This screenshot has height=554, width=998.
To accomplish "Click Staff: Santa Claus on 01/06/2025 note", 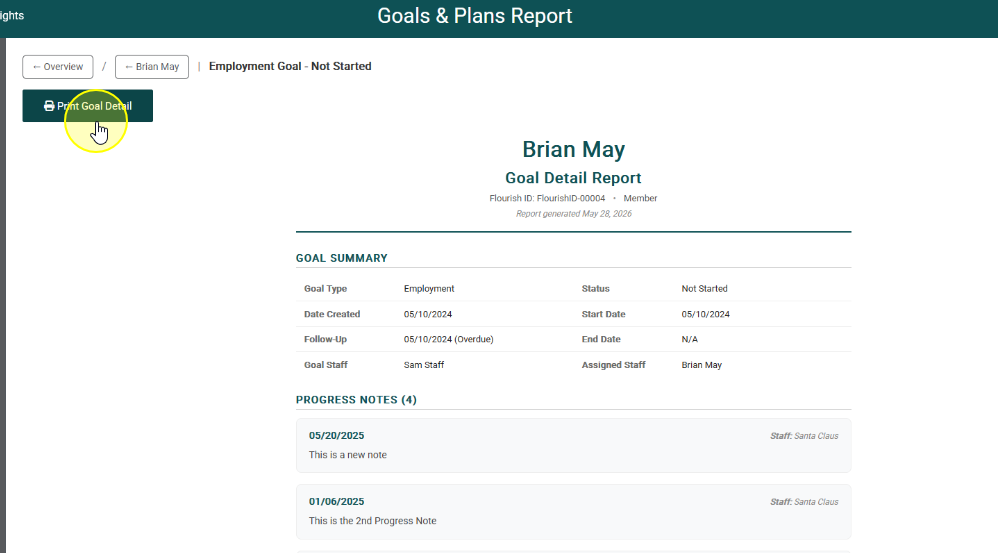I will click(x=804, y=502).
